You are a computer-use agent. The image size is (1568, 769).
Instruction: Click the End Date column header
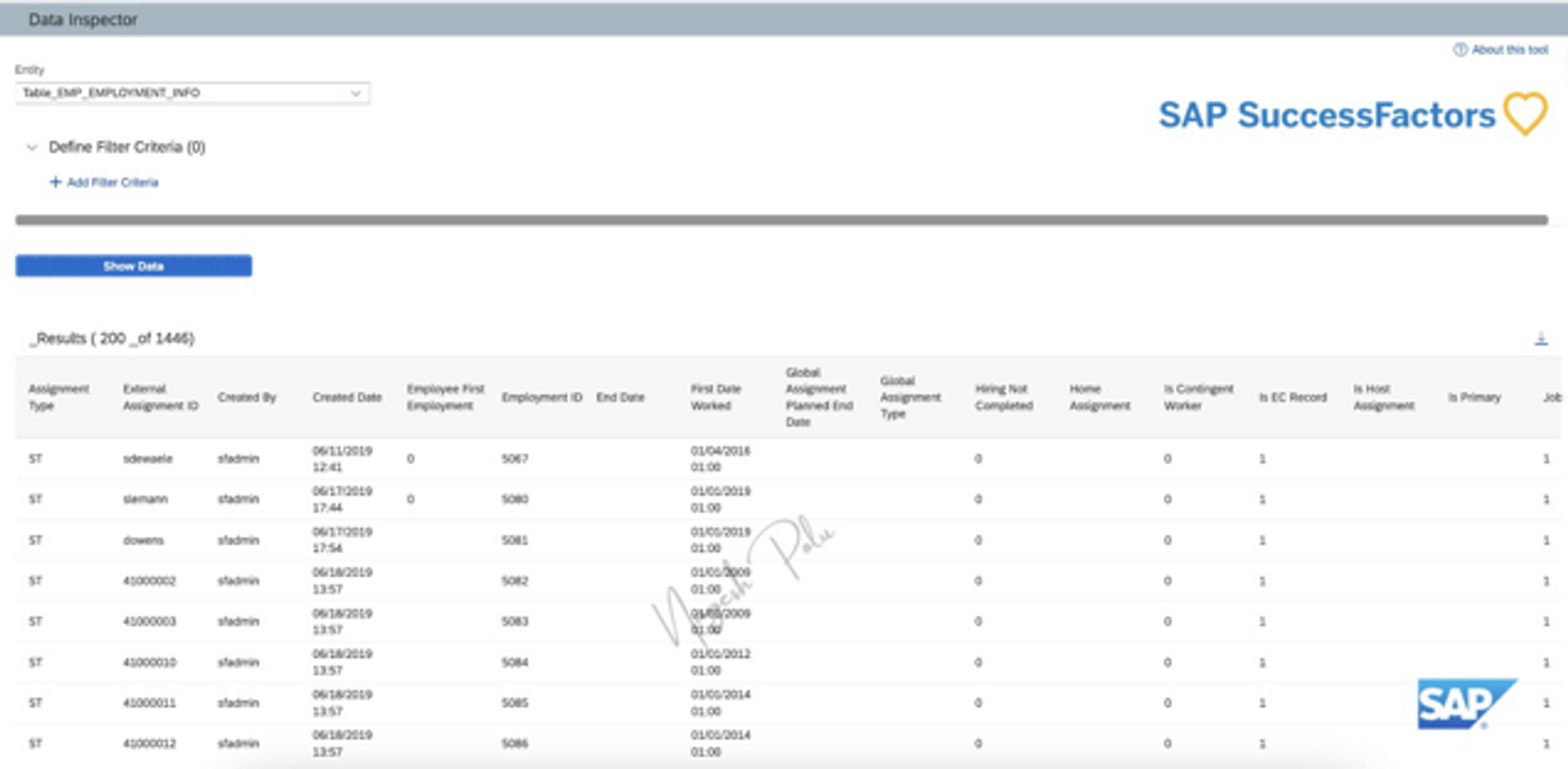point(620,397)
